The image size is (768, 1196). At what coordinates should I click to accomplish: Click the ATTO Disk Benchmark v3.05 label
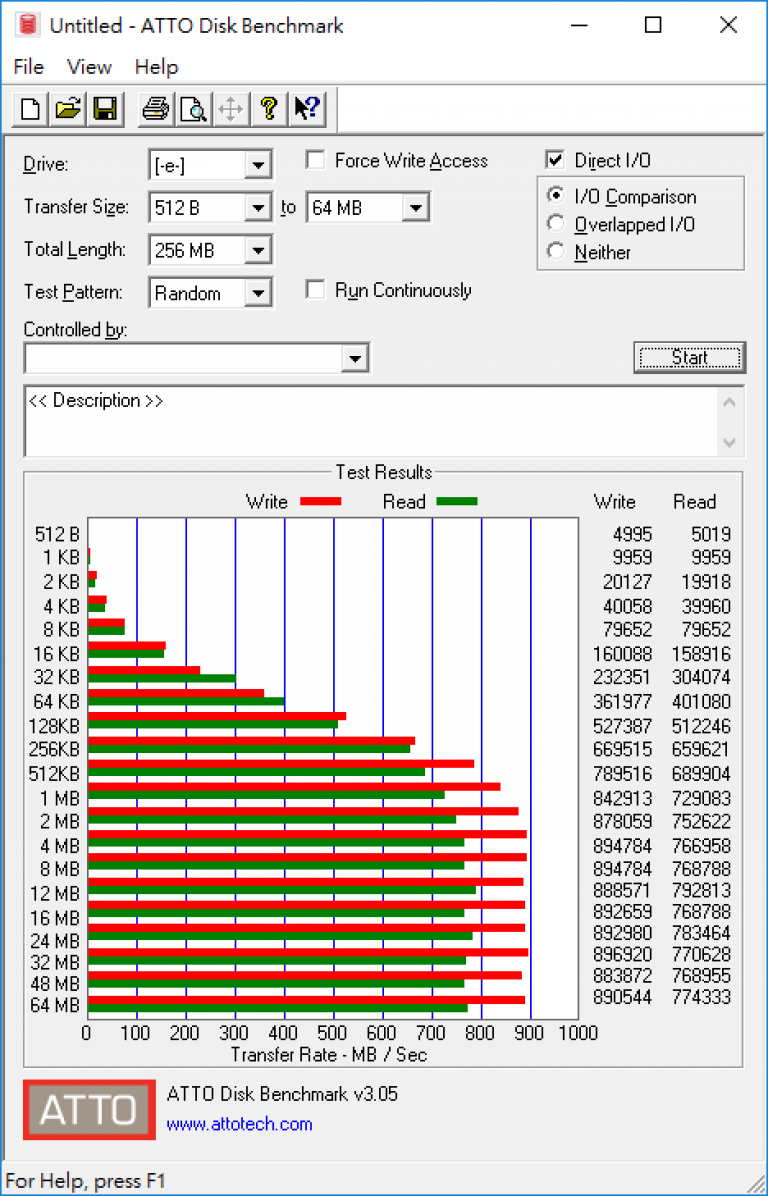[282, 1094]
